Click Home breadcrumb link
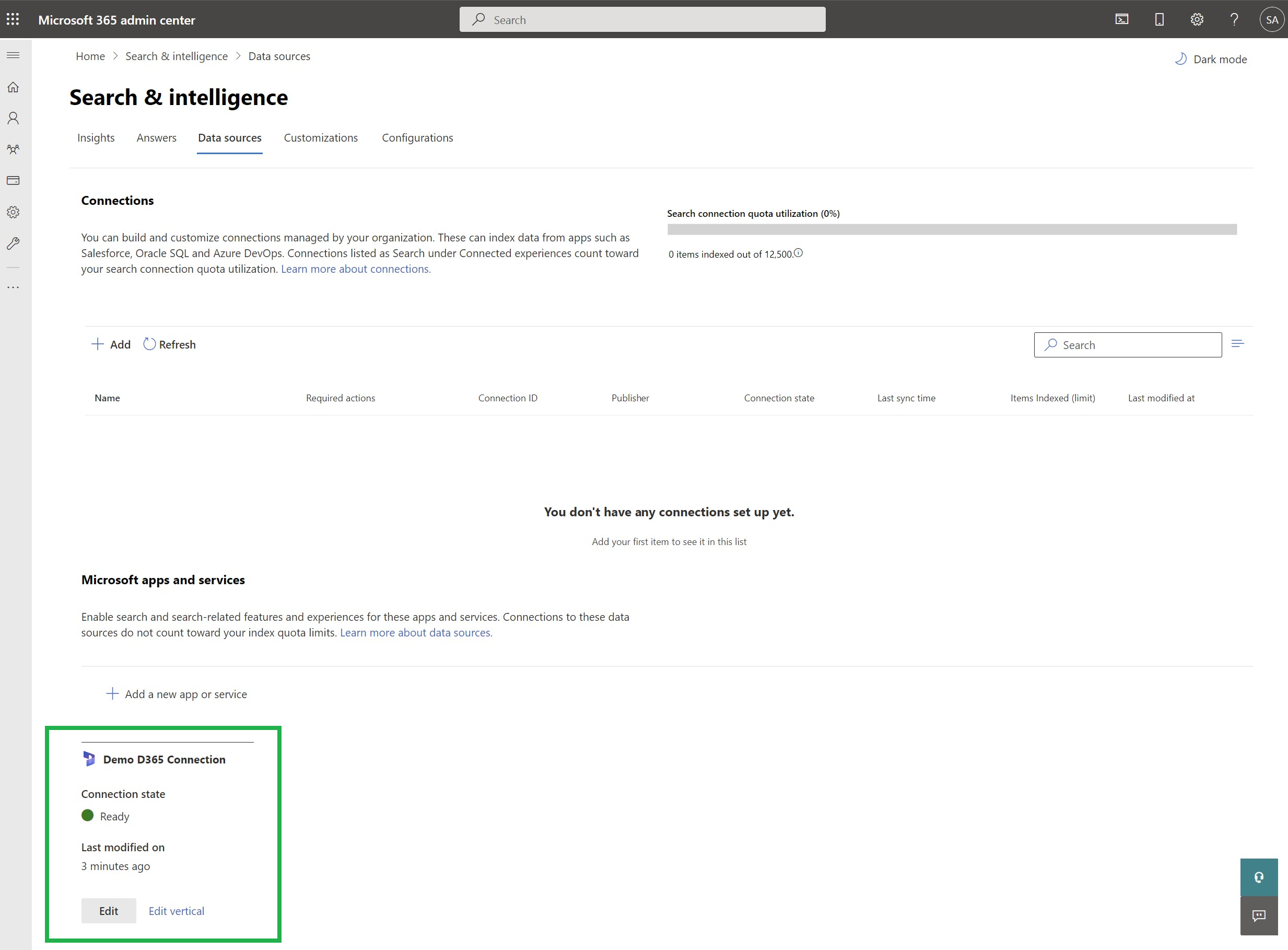1288x950 pixels. click(x=90, y=56)
